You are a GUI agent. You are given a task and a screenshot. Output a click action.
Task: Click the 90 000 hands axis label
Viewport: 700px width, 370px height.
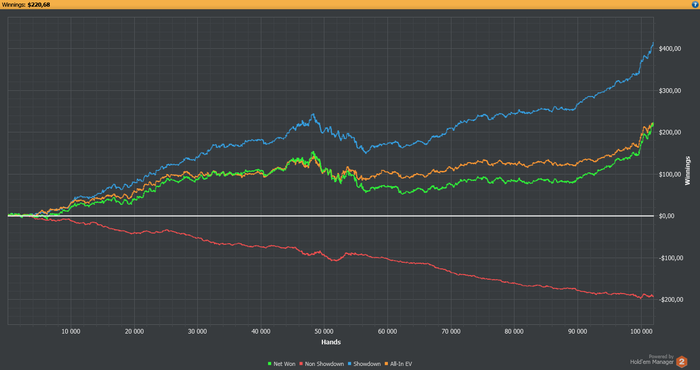coord(577,332)
